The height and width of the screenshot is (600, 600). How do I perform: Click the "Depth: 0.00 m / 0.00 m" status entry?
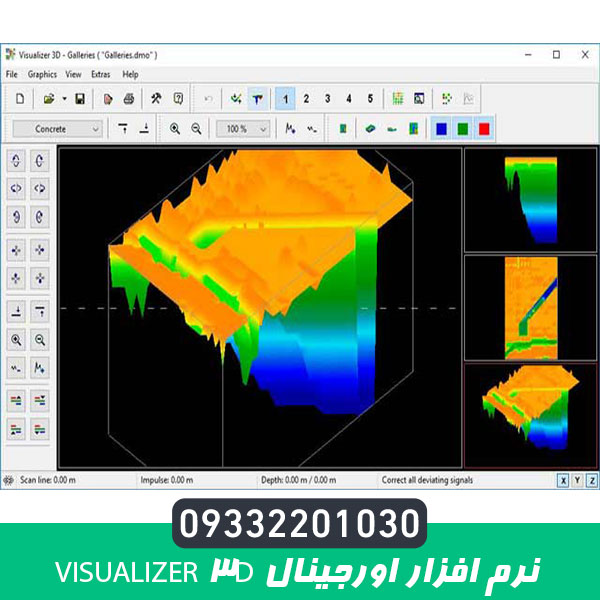pos(298,480)
